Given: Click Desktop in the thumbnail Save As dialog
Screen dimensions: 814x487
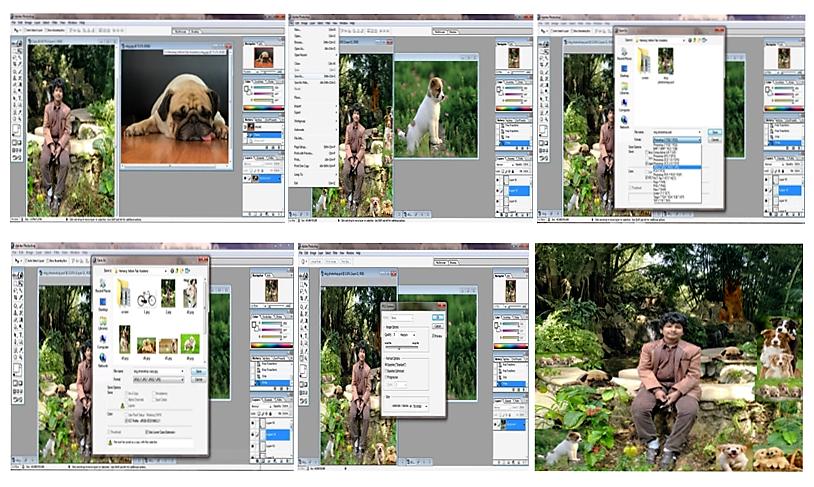Looking at the screenshot, I should point(103,304).
